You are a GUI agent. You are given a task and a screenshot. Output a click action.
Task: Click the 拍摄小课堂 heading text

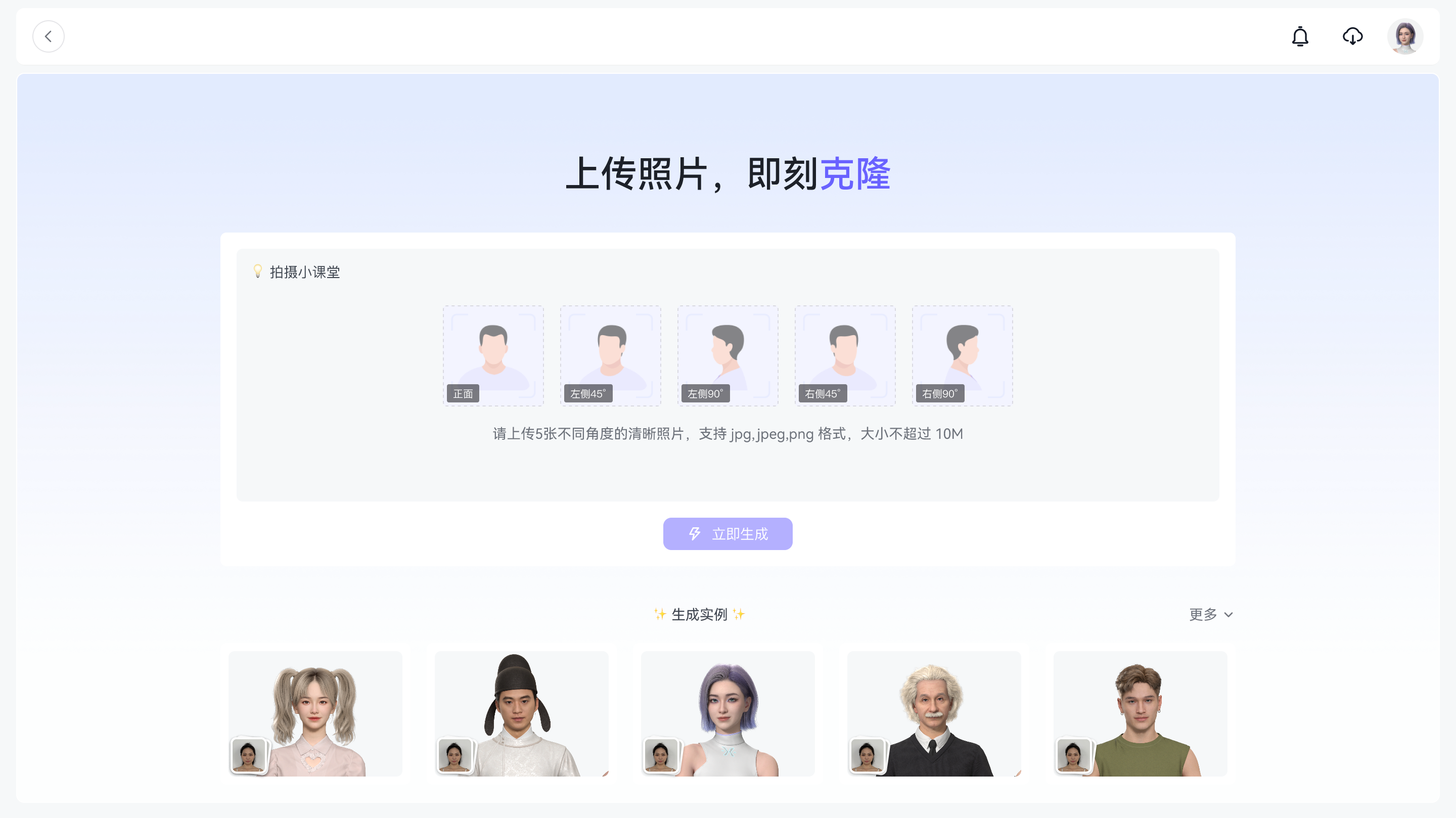coord(305,272)
